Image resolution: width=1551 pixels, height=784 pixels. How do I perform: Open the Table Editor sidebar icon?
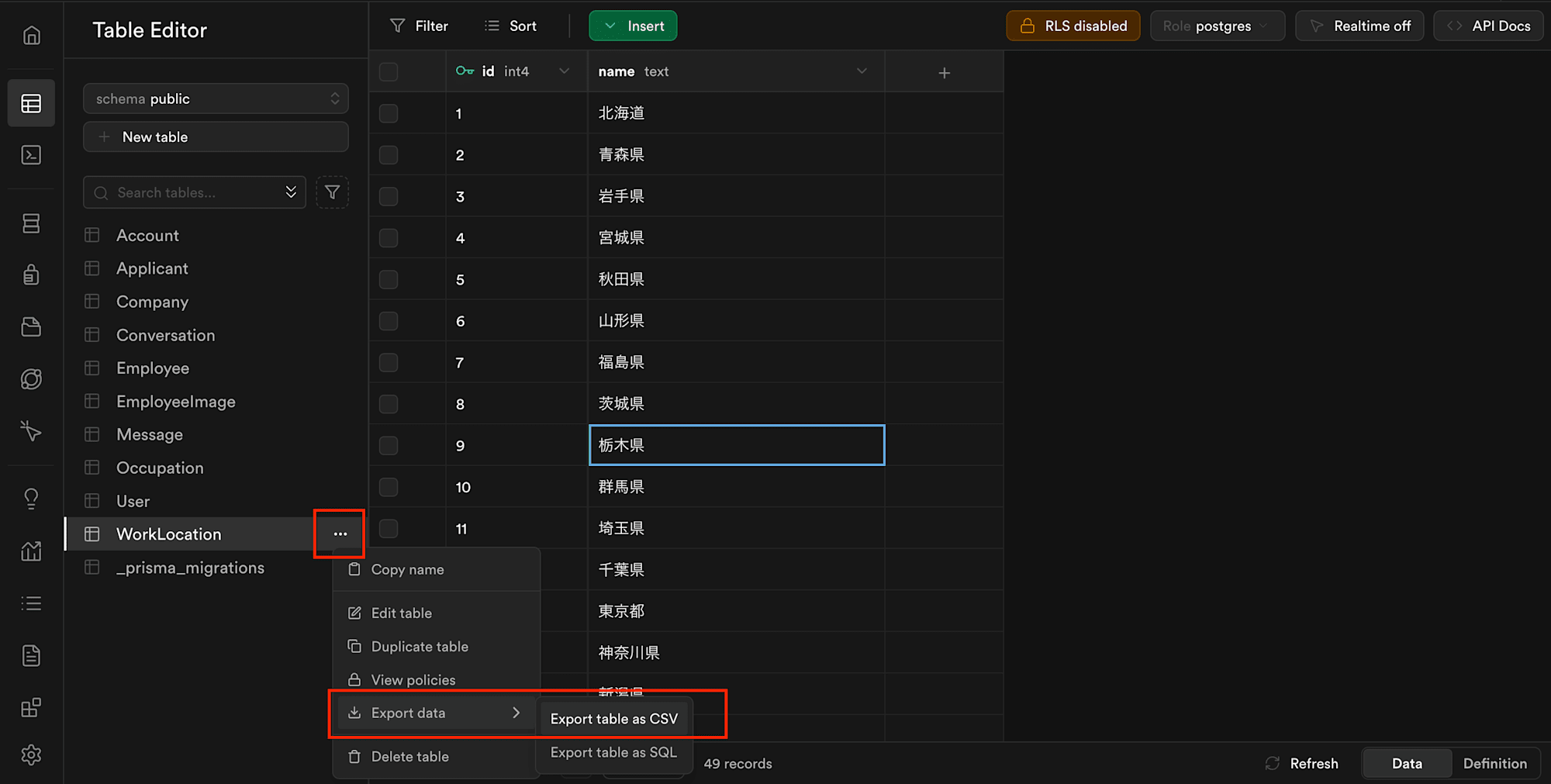point(31,103)
